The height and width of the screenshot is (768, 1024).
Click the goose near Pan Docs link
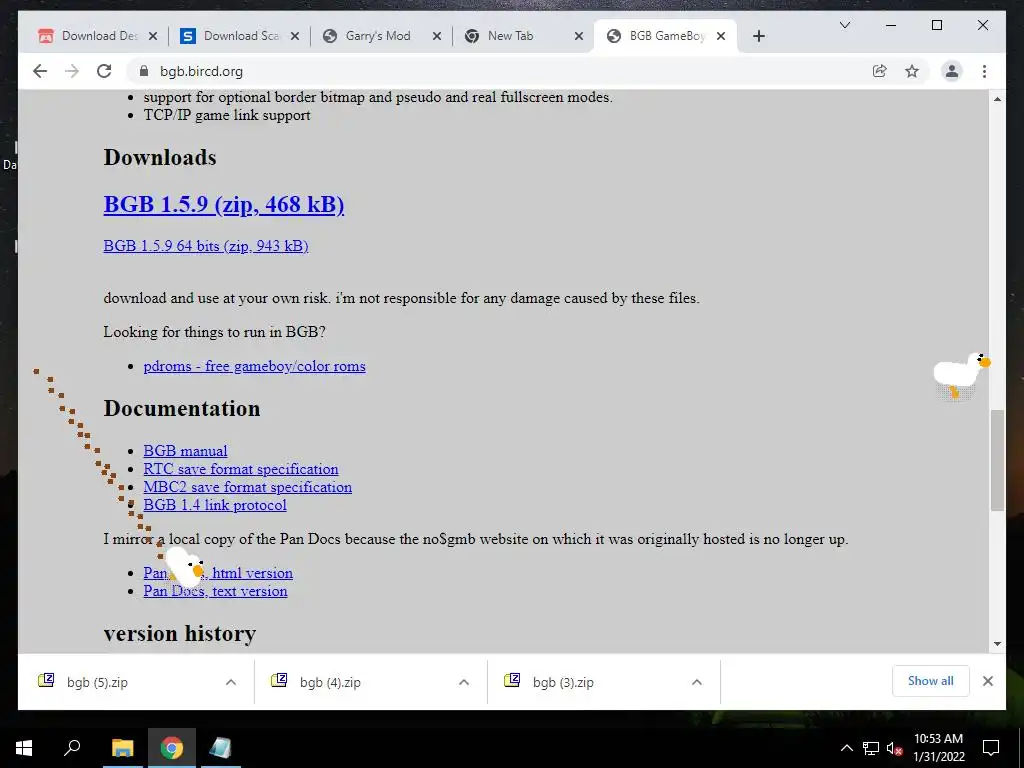tap(185, 567)
